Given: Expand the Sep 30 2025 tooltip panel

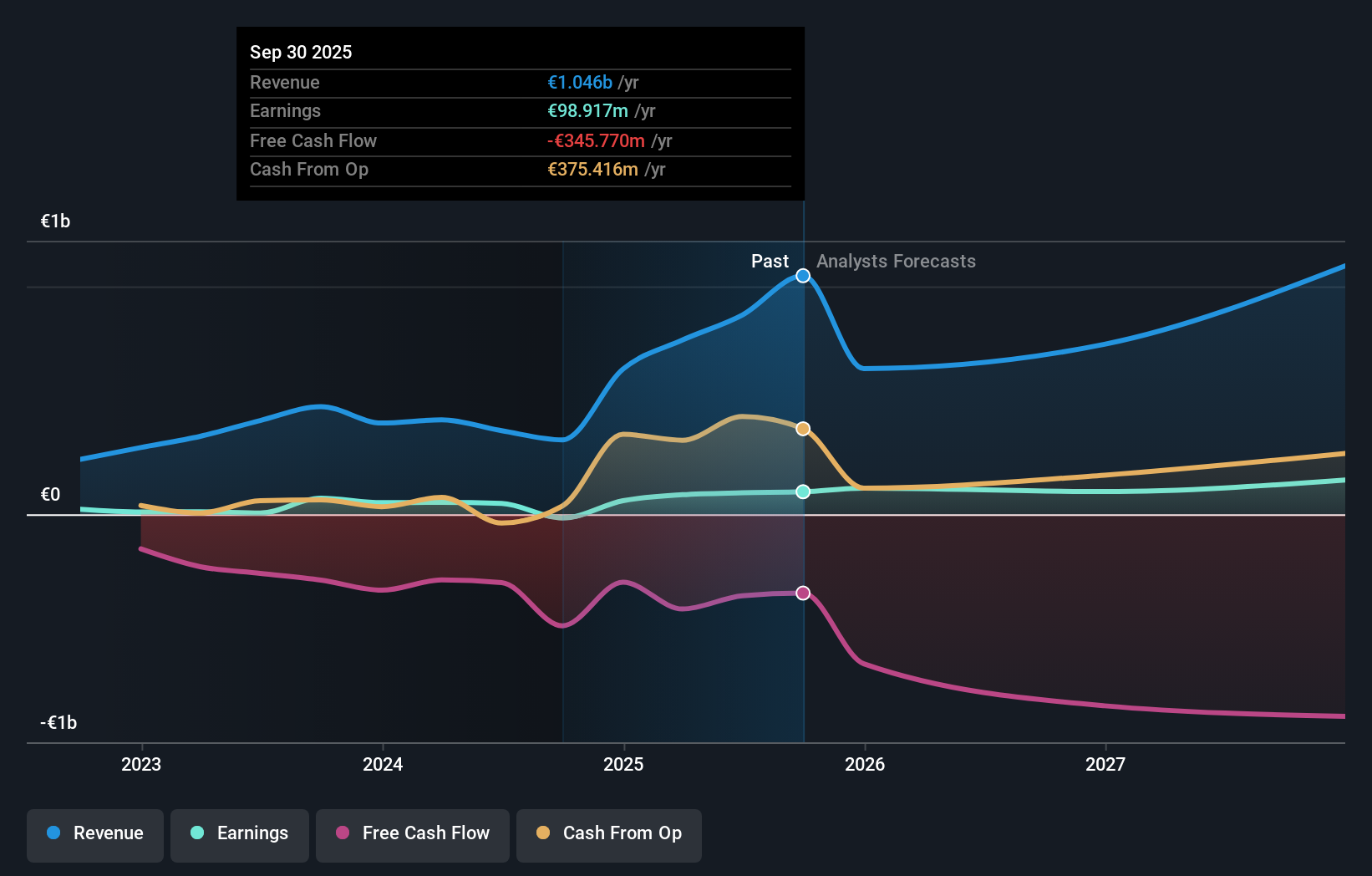Looking at the screenshot, I should click(x=301, y=52).
